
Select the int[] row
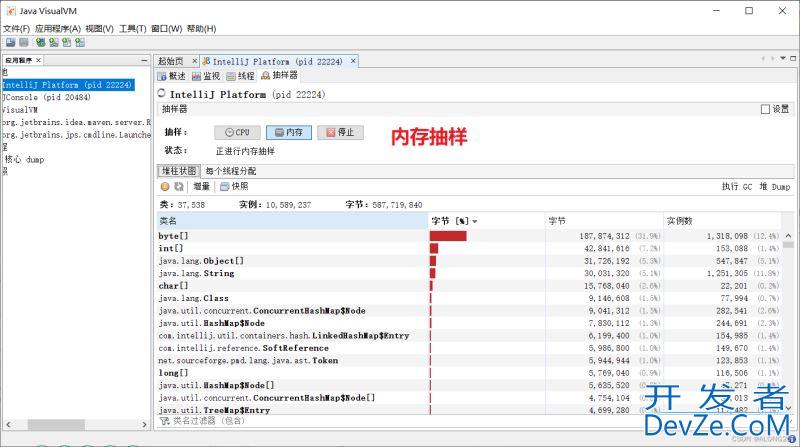pyautogui.click(x=468, y=249)
